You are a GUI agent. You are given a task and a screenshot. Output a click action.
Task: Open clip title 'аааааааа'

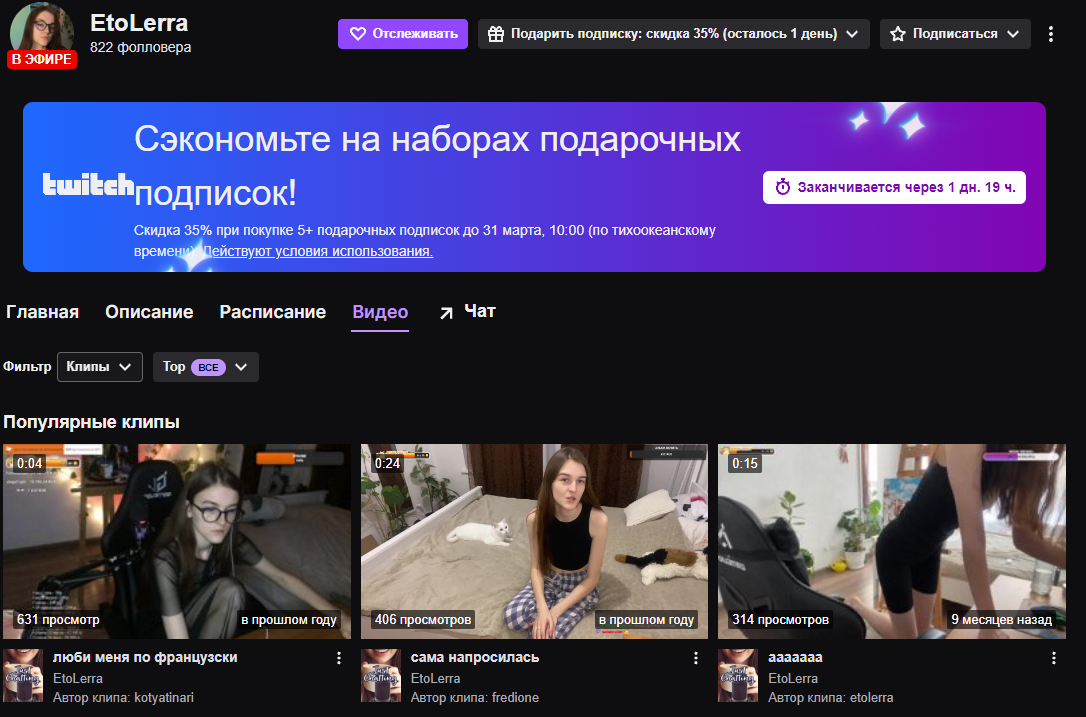[795, 657]
